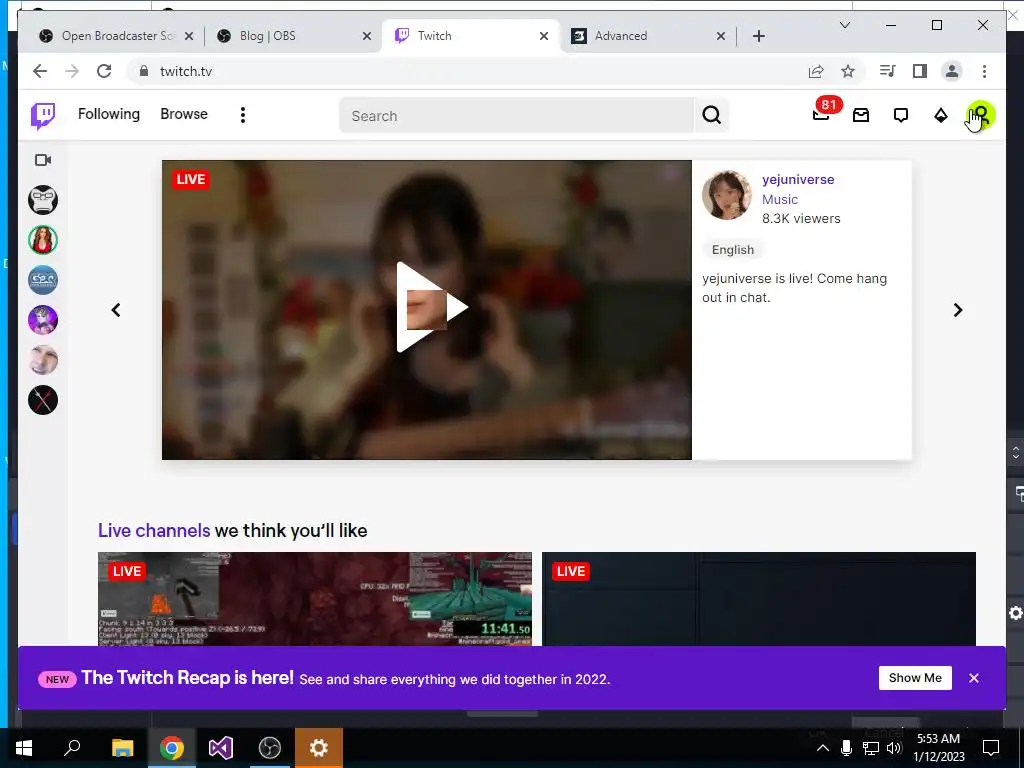Open notifications inbox with 81 badge
Image resolution: width=1024 pixels, height=768 pixels.
[x=822, y=114]
